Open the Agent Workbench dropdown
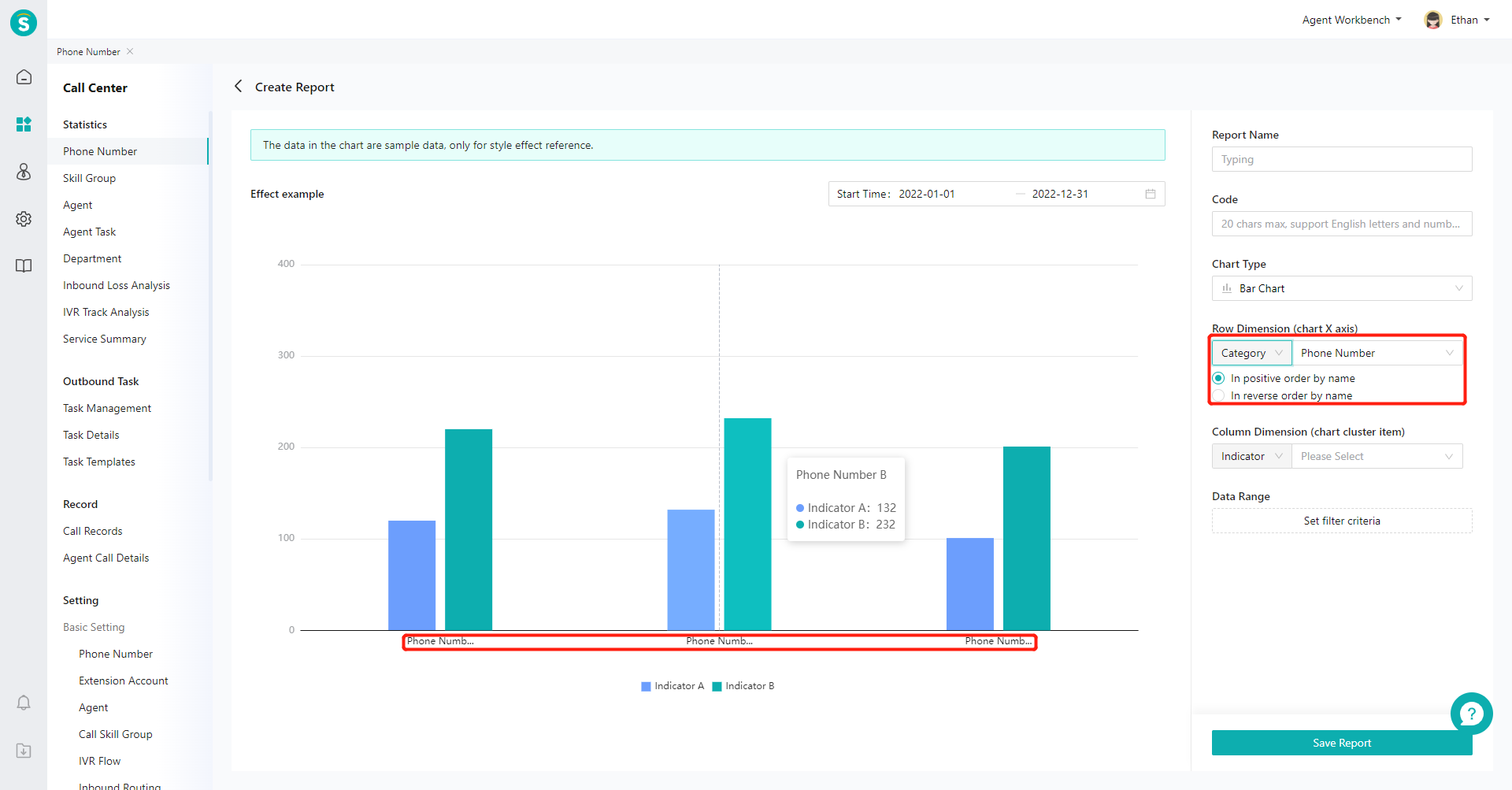 click(1351, 20)
